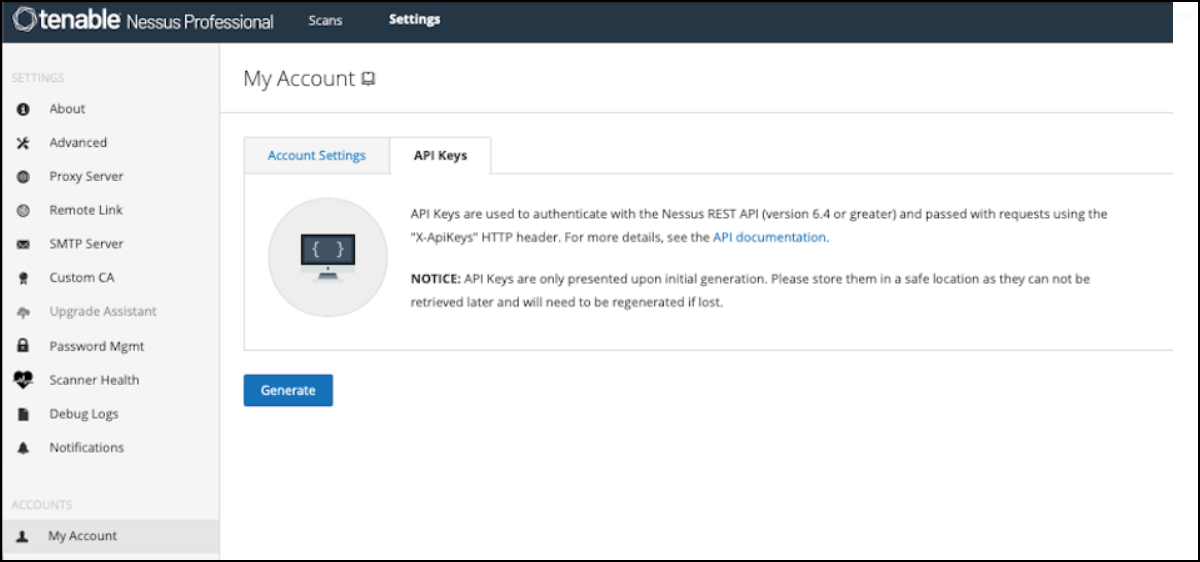Click the Password Mgmt lock icon
The width and height of the screenshot is (1200, 562).
point(24,346)
